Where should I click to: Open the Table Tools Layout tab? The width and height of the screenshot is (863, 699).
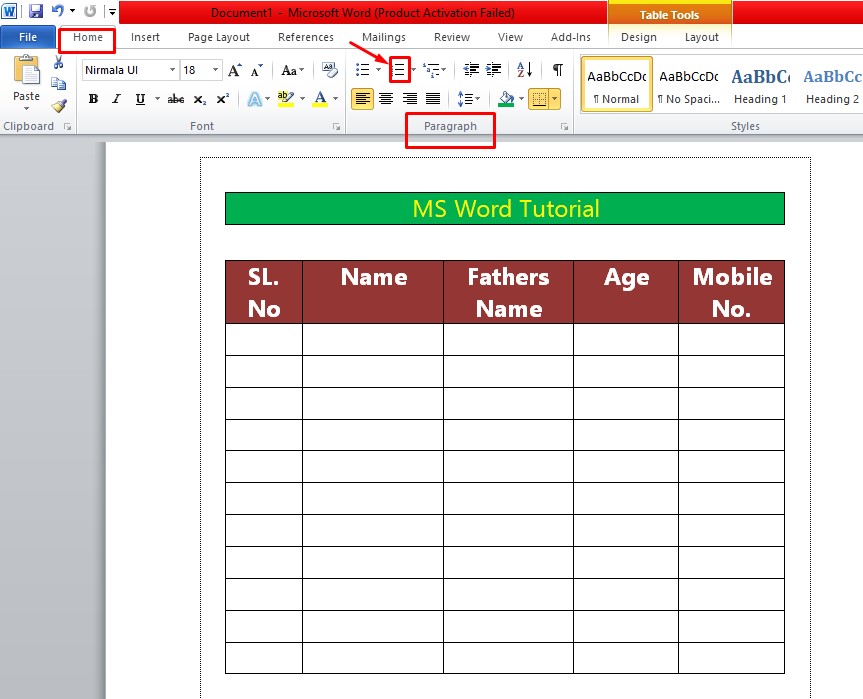pyautogui.click(x=701, y=37)
